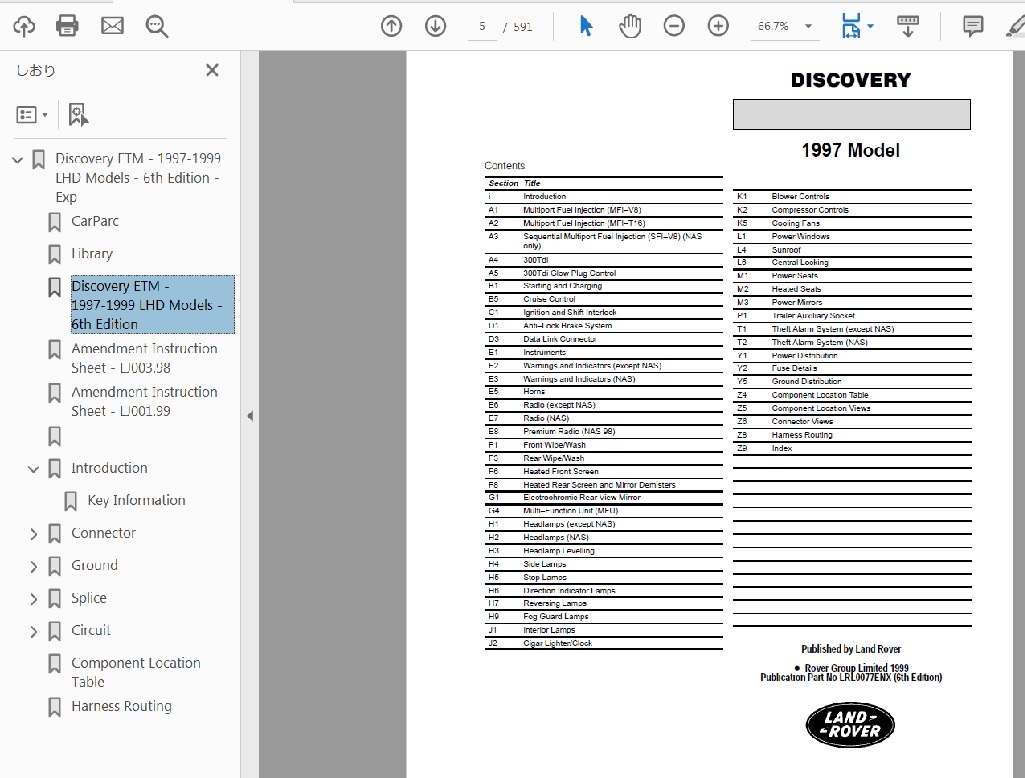Open Amendment Instruction Sheet LJ003.98 bookmark
The width and height of the screenshot is (1025, 778).
tap(144, 358)
